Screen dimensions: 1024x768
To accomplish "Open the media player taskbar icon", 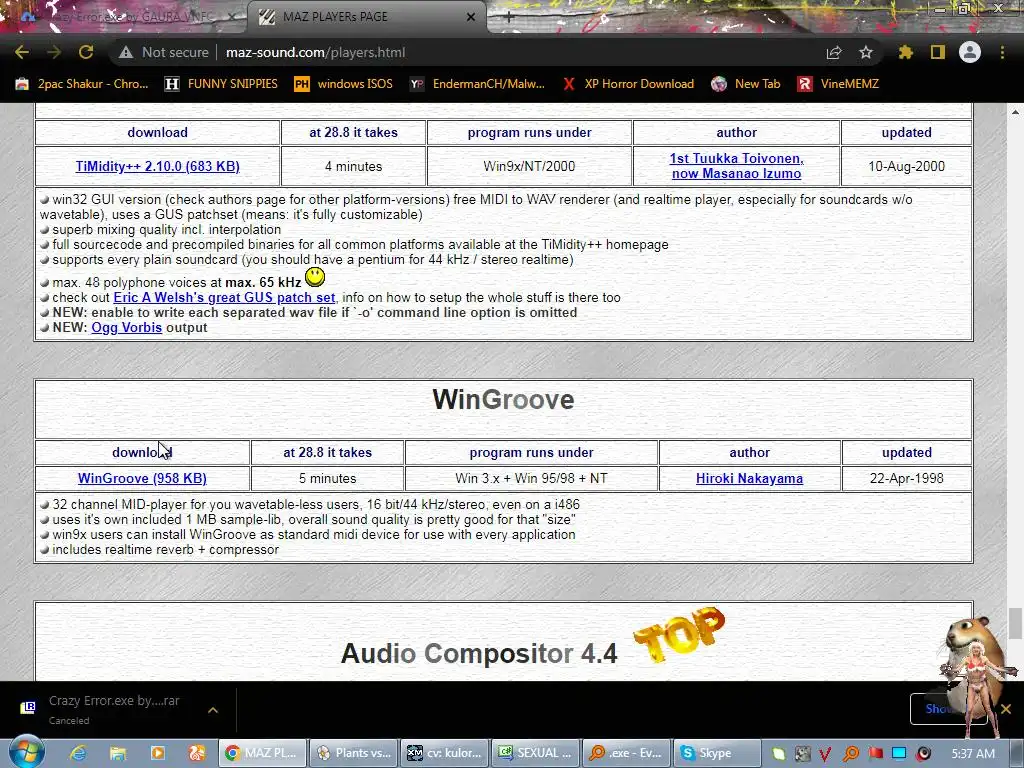I will pyautogui.click(x=157, y=753).
